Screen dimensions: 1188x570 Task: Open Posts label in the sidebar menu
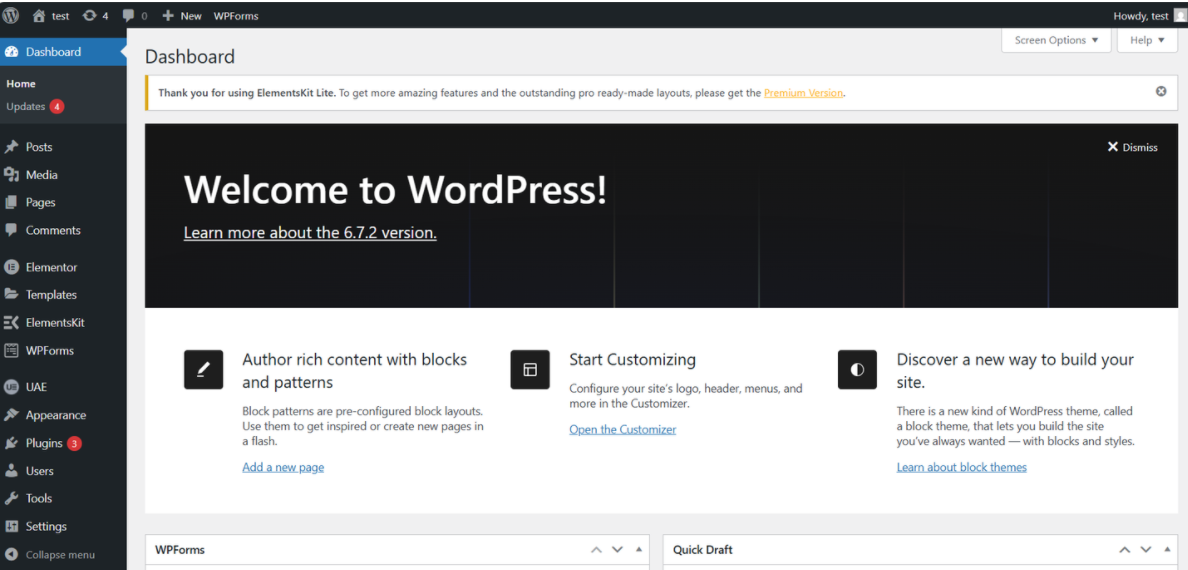(39, 147)
